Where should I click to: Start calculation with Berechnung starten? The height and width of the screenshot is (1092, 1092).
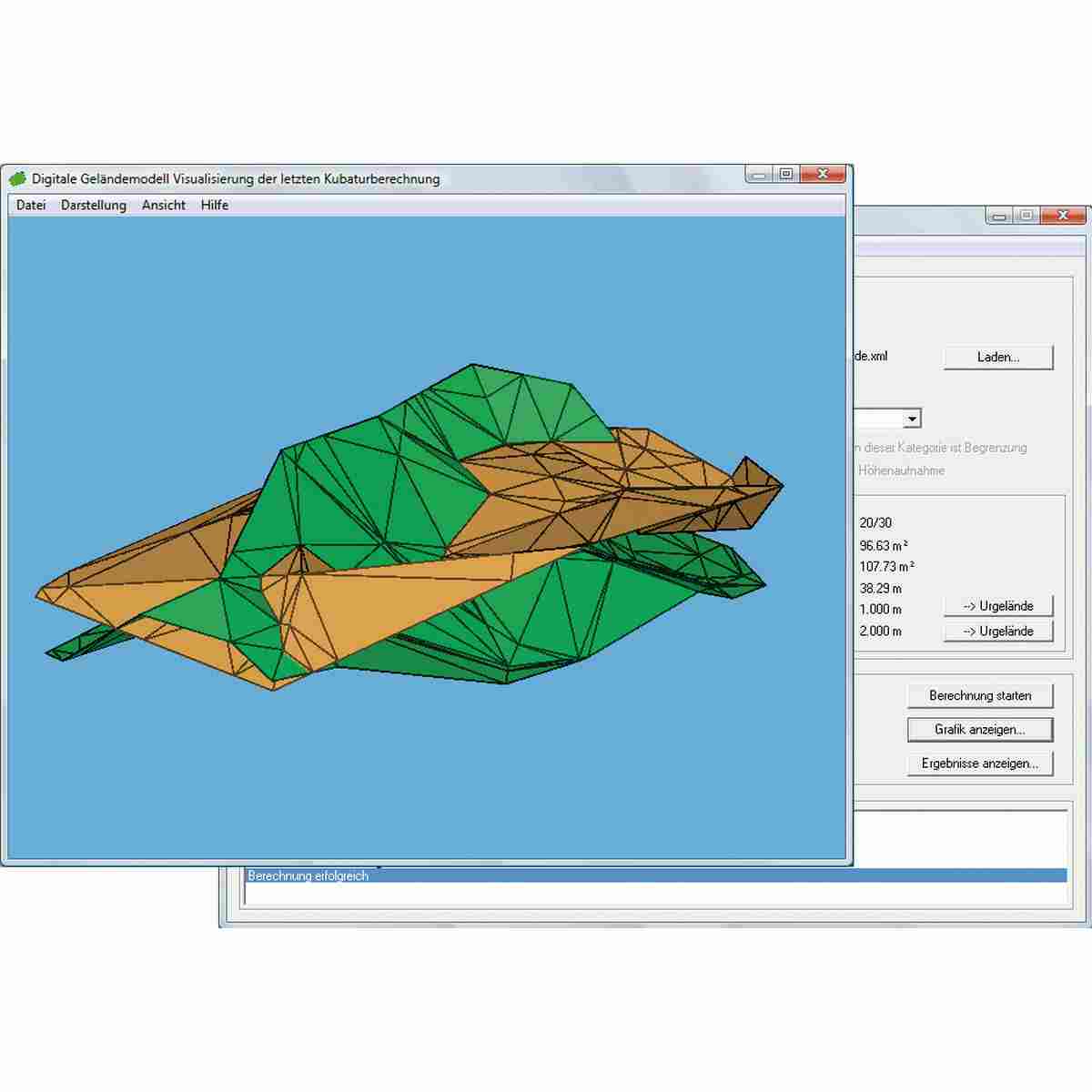[980, 696]
